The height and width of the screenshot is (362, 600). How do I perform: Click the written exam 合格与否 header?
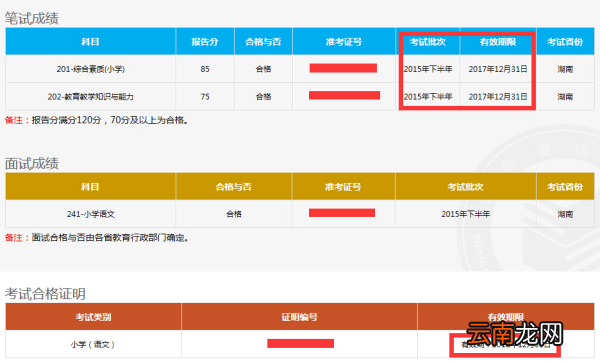point(263,41)
